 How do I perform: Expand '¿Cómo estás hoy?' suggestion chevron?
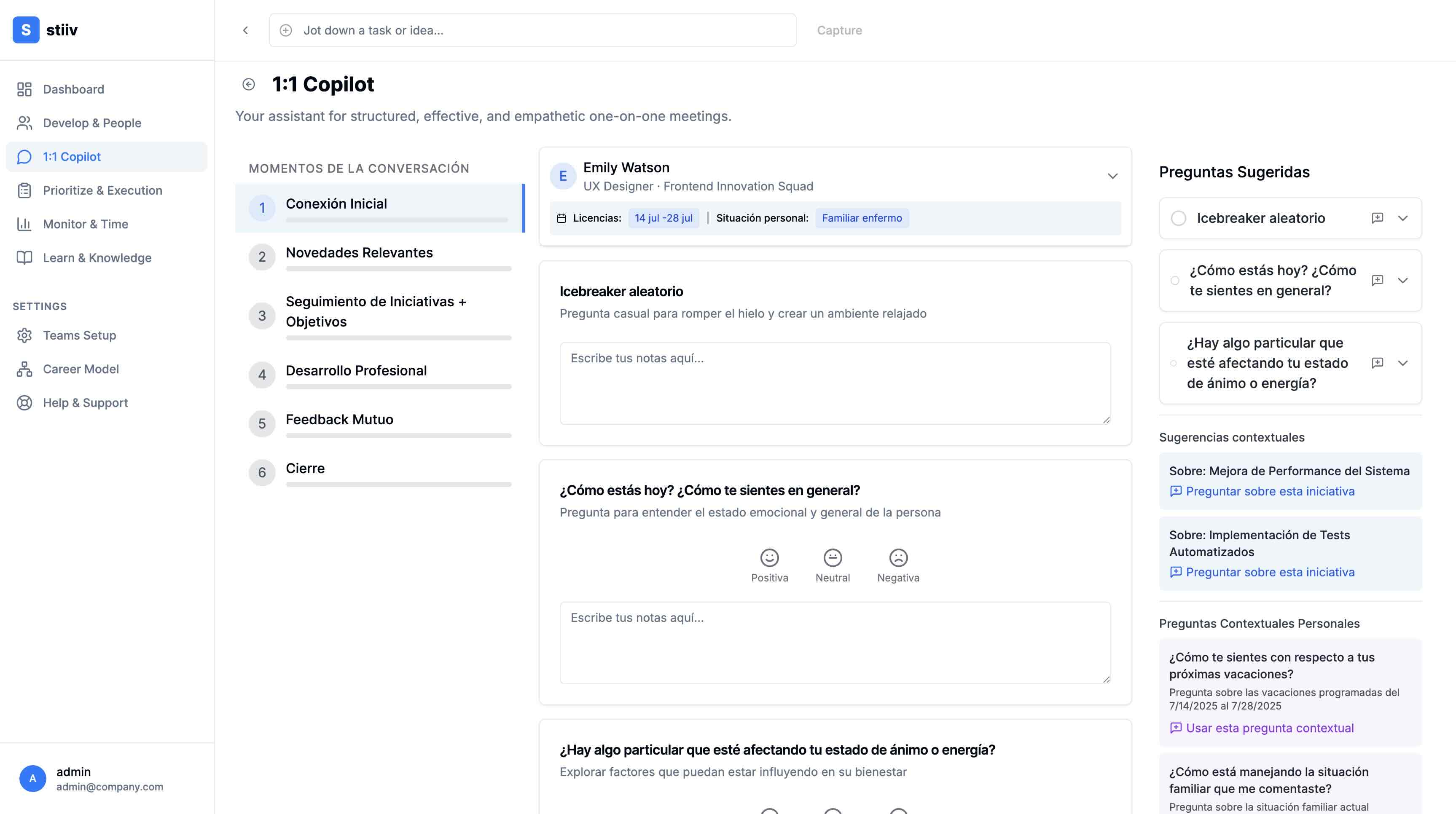coord(1403,281)
